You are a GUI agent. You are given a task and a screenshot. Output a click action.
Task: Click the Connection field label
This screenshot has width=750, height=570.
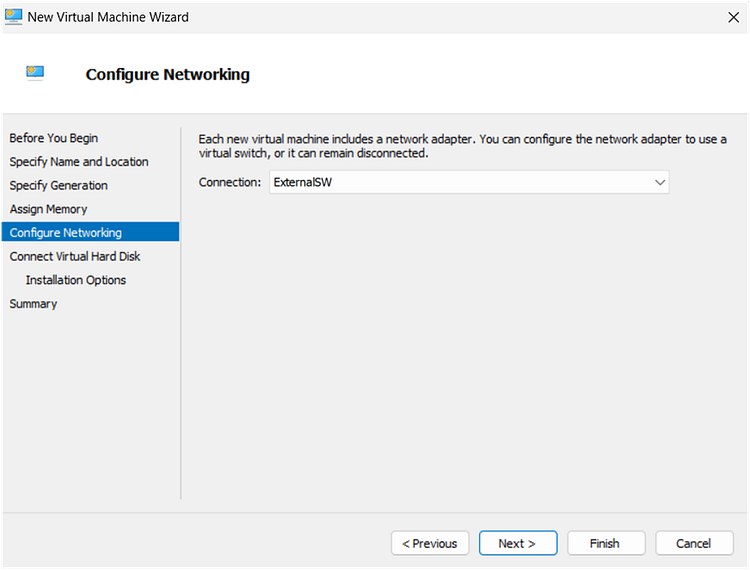coord(230,182)
